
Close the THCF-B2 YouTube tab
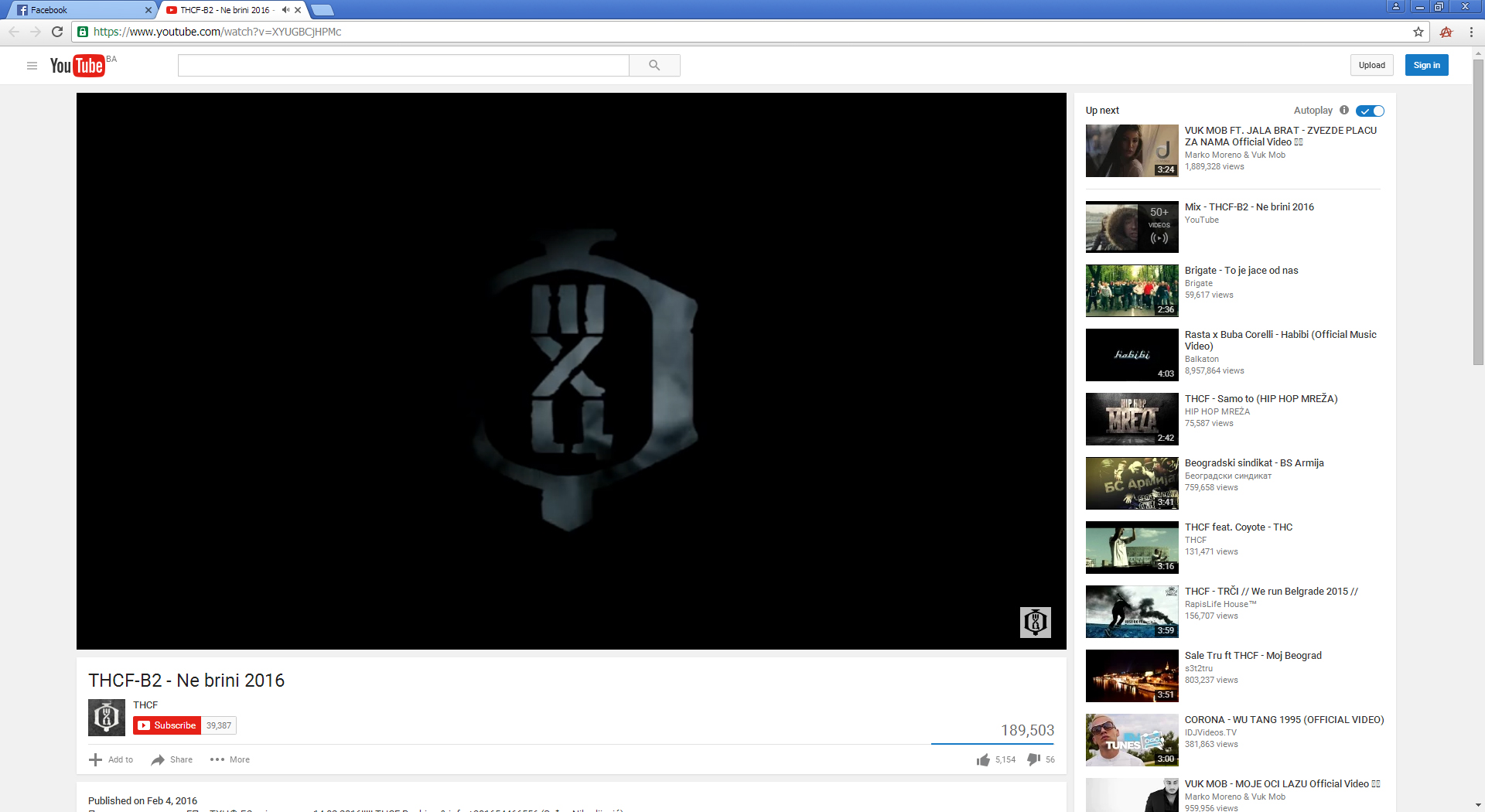tap(298, 10)
